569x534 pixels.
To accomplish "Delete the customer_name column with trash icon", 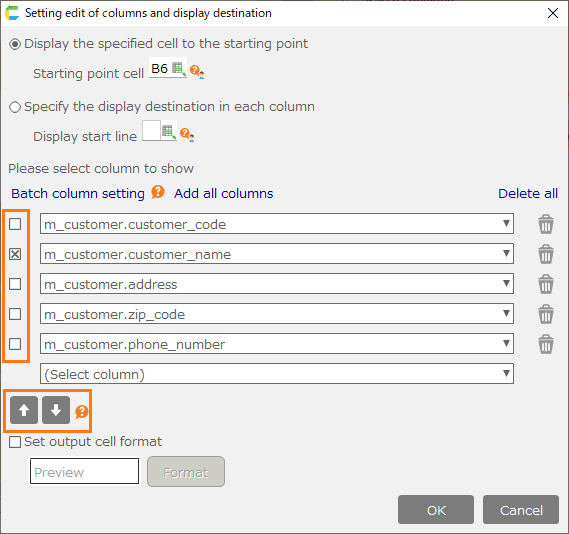I will (x=546, y=254).
